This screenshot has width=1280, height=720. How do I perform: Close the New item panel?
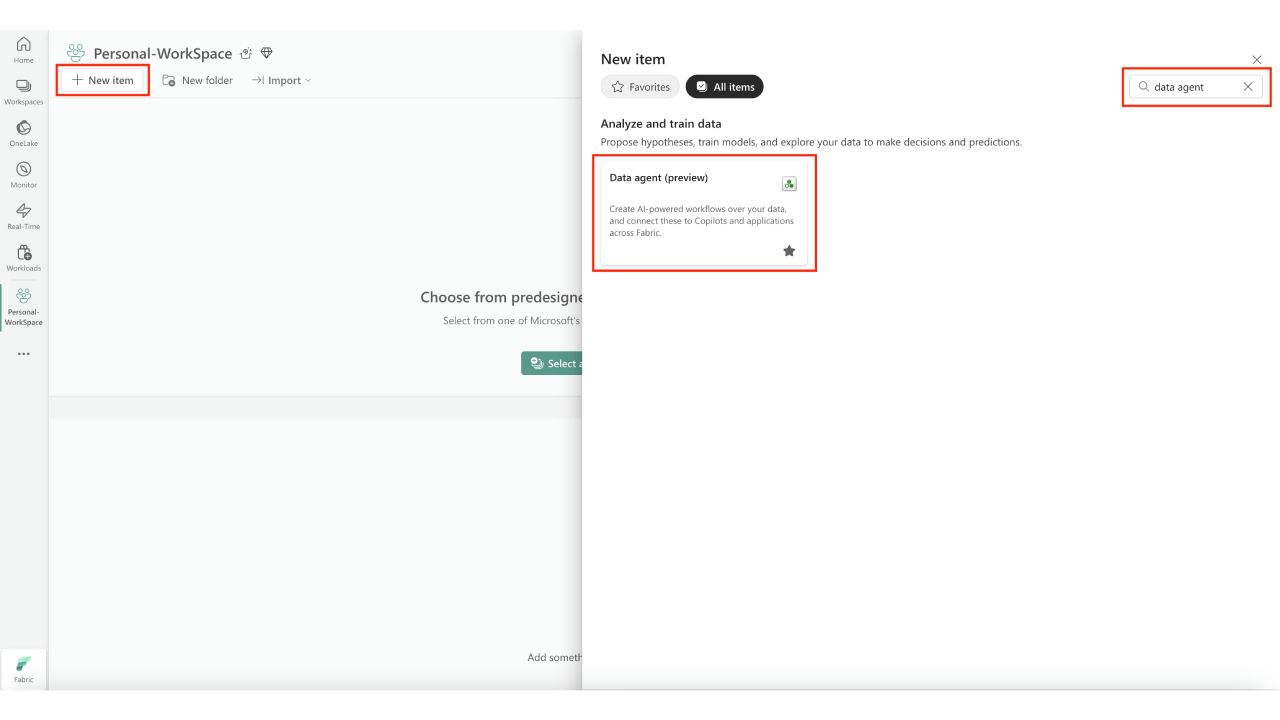coord(1257,60)
